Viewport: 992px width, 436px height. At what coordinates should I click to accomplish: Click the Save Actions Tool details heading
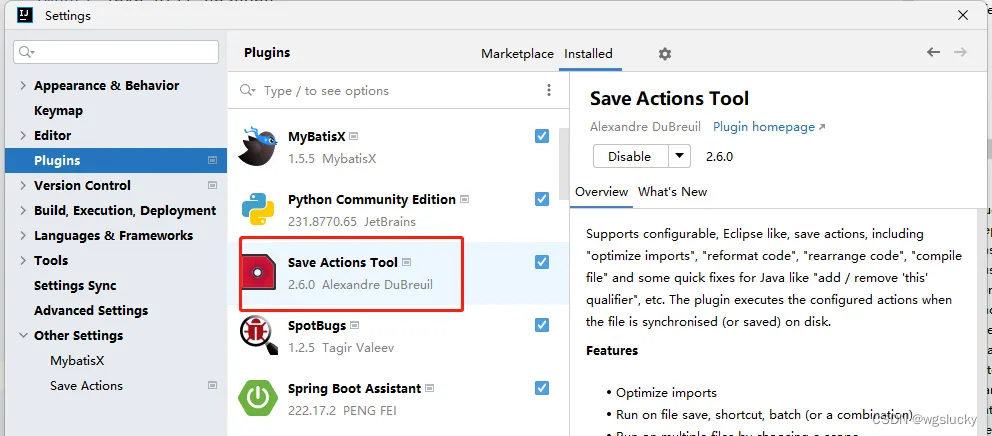click(x=669, y=98)
